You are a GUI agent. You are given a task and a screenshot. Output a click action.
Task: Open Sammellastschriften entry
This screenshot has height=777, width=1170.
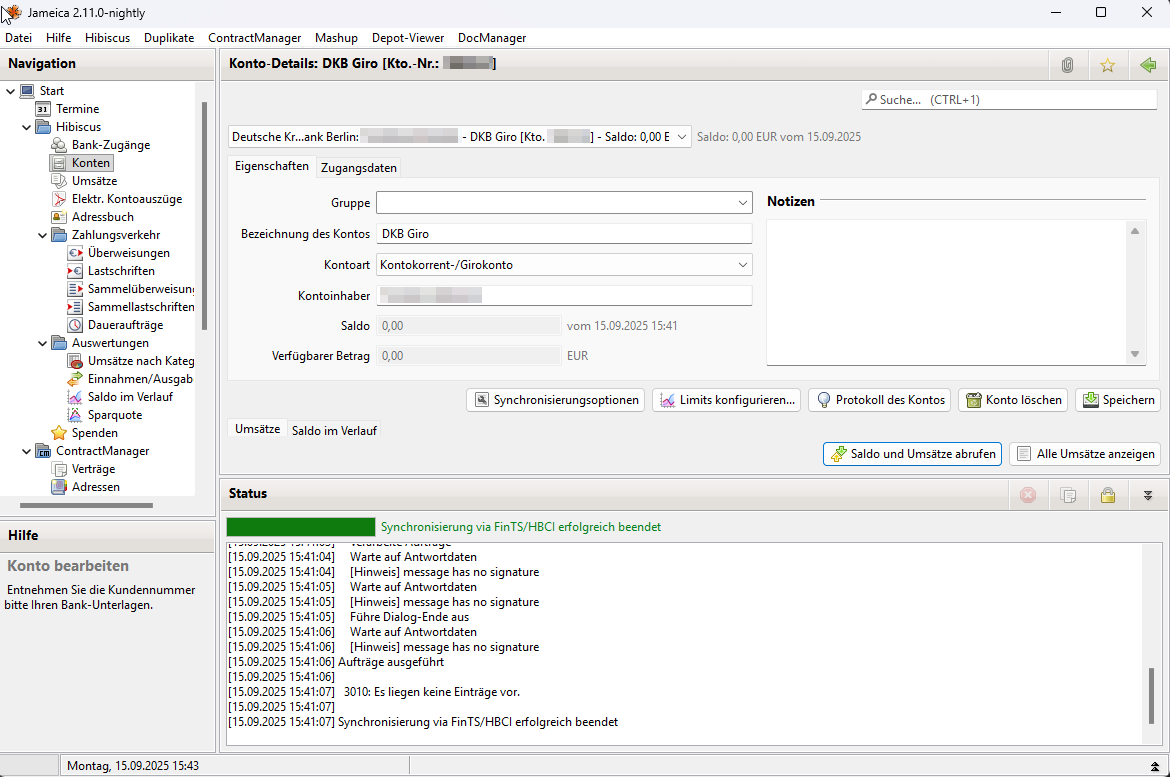pos(140,307)
